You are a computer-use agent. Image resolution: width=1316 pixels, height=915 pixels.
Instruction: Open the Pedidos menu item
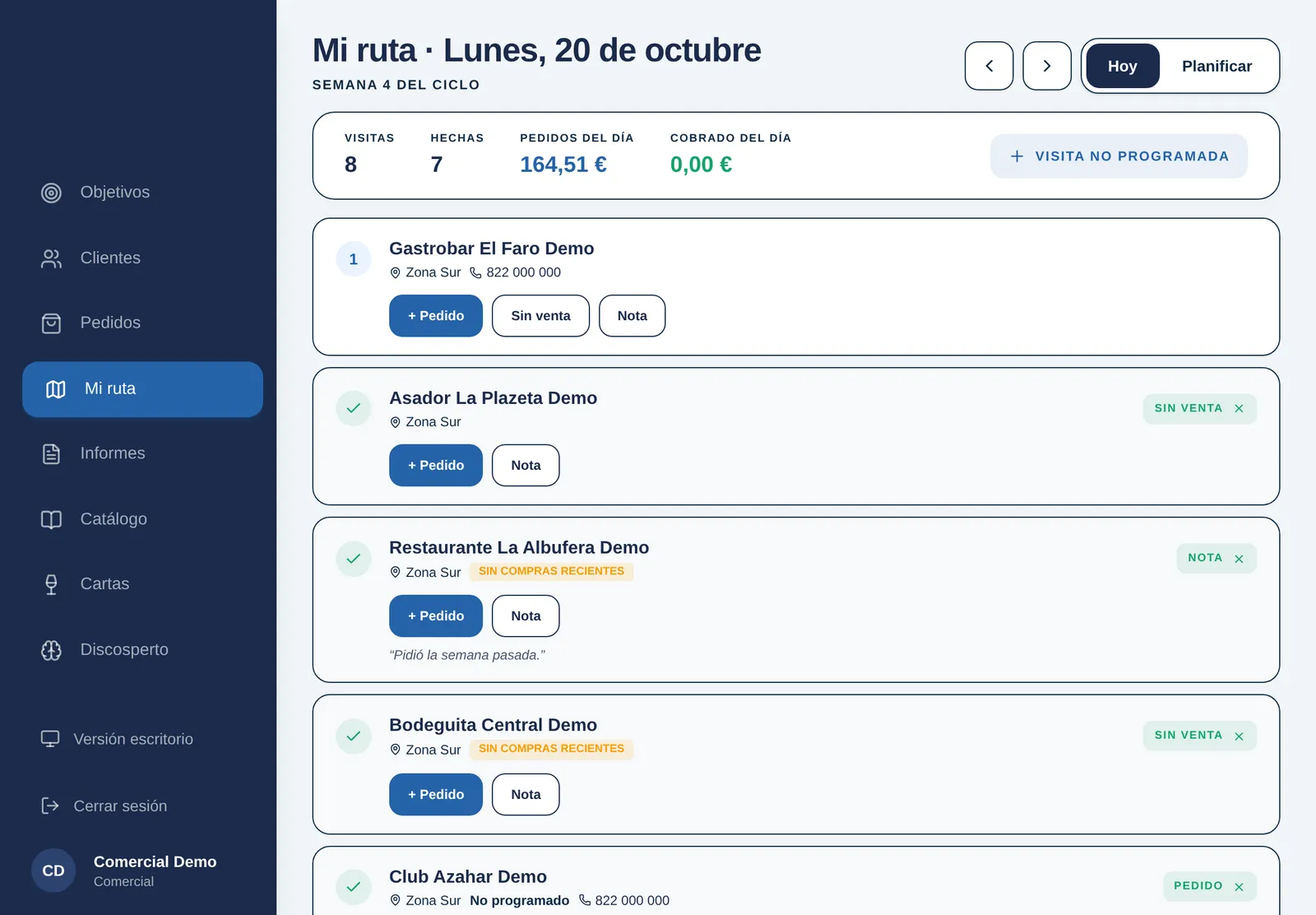pyautogui.click(x=142, y=323)
